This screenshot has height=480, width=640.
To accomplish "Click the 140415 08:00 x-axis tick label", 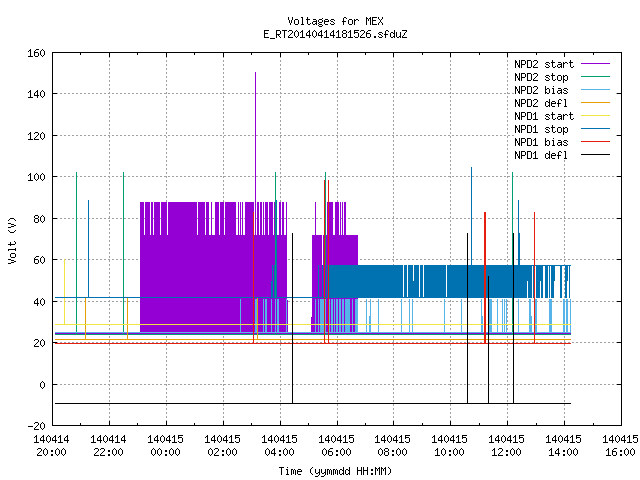I will coord(392,446).
